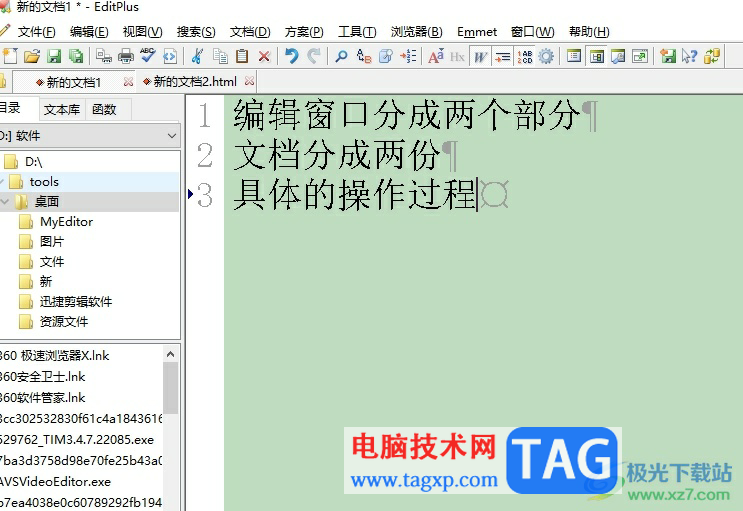The width and height of the screenshot is (743, 511).
Task: Select the D:\ folder in tree
Action: coord(33,162)
